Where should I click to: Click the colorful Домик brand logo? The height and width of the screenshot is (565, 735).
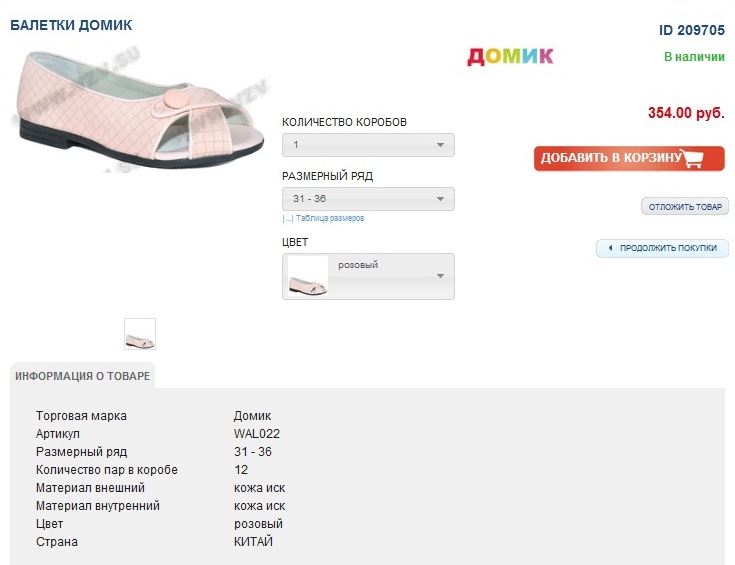pyautogui.click(x=510, y=56)
